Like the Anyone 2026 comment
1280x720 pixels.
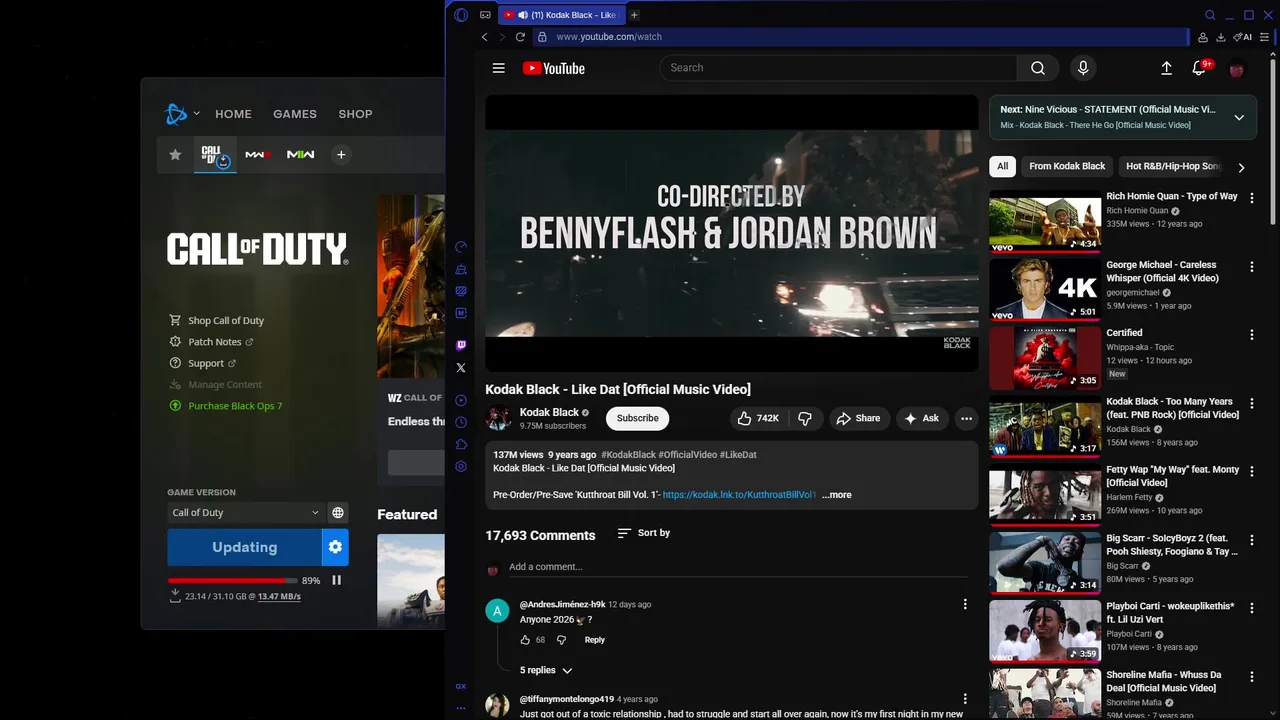pyautogui.click(x=525, y=640)
